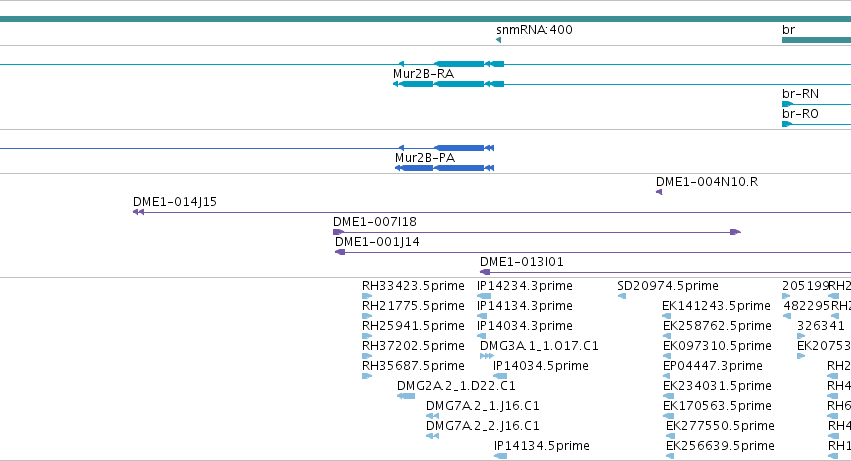Click the 205199 feature label
The image size is (851, 461).
pos(805,286)
